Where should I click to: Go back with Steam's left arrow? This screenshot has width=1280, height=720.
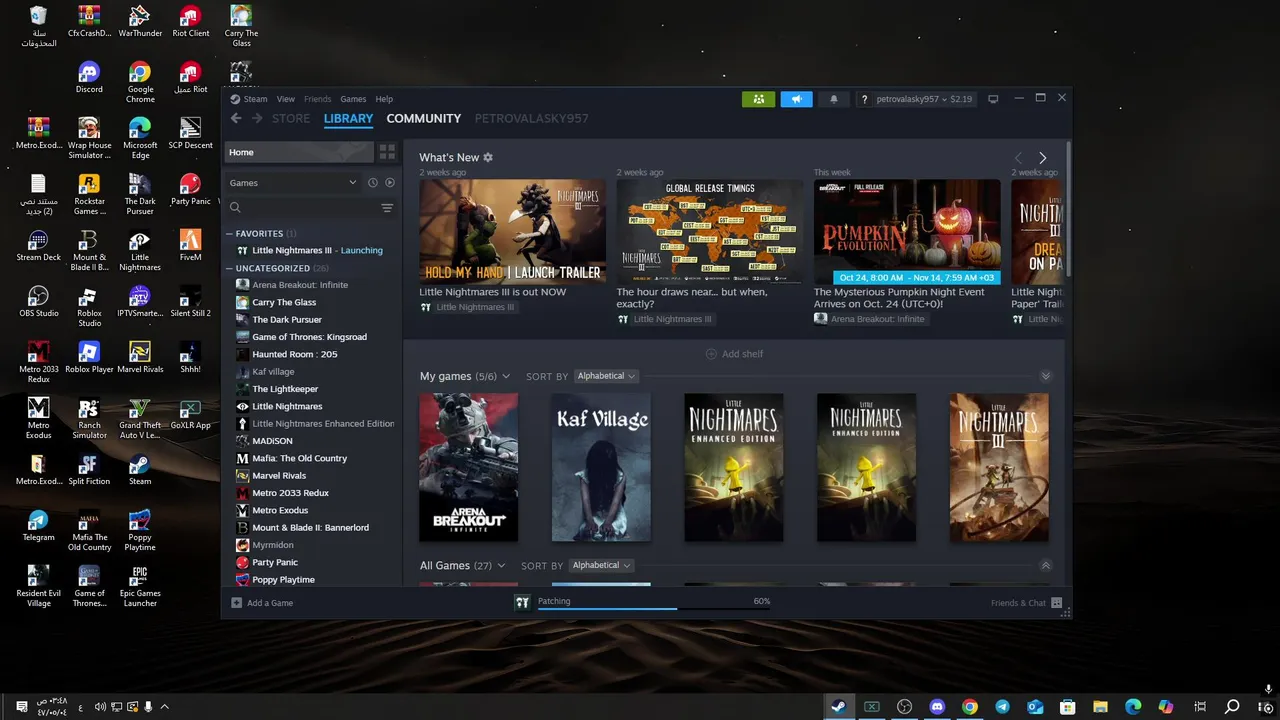(236, 118)
